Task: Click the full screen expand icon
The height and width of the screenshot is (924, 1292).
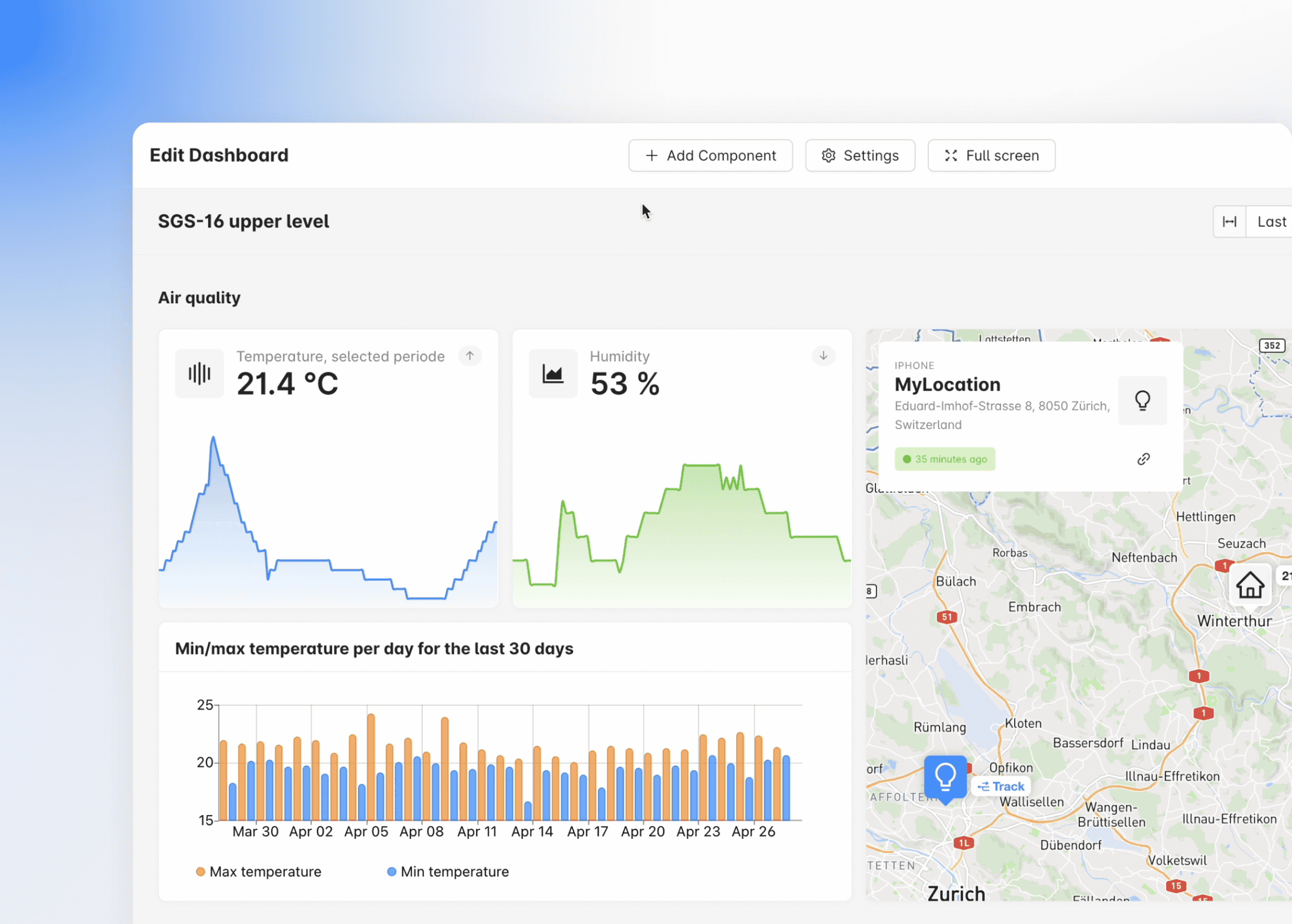Action: 951,155
